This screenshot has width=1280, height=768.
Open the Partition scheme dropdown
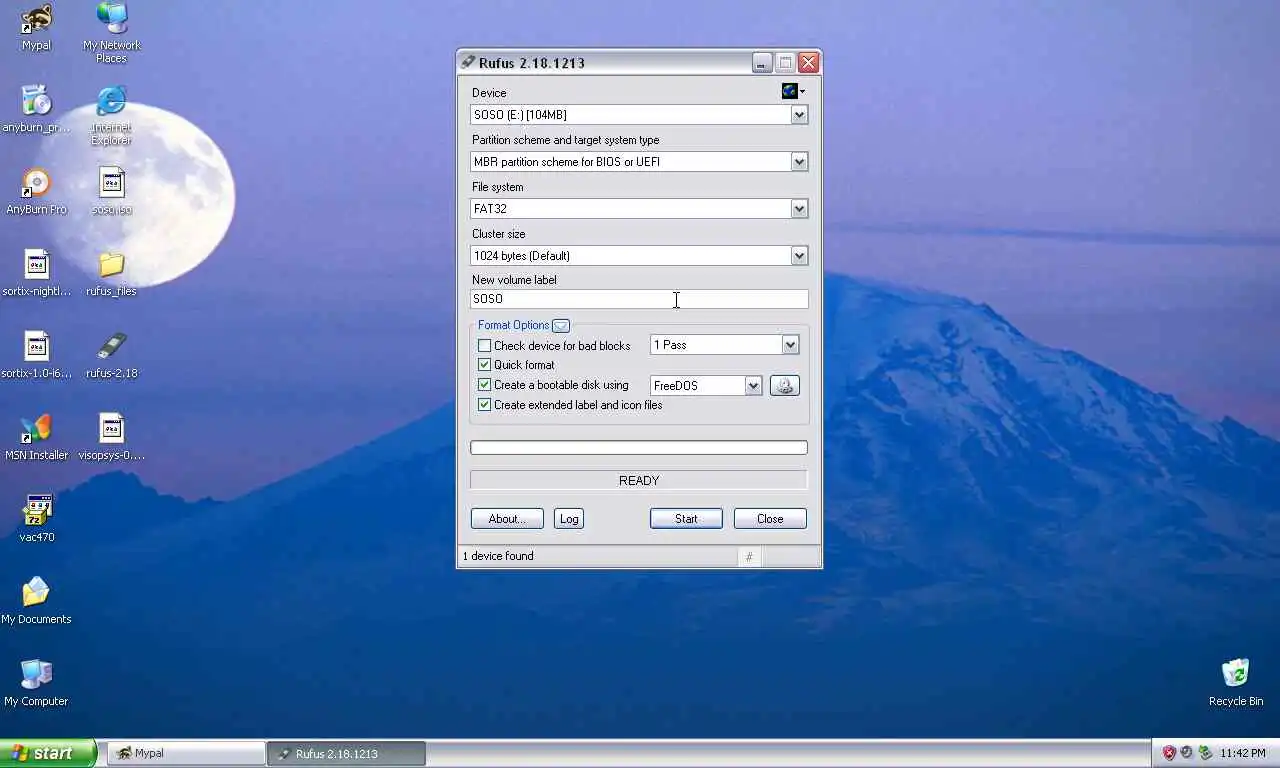[x=639, y=162]
